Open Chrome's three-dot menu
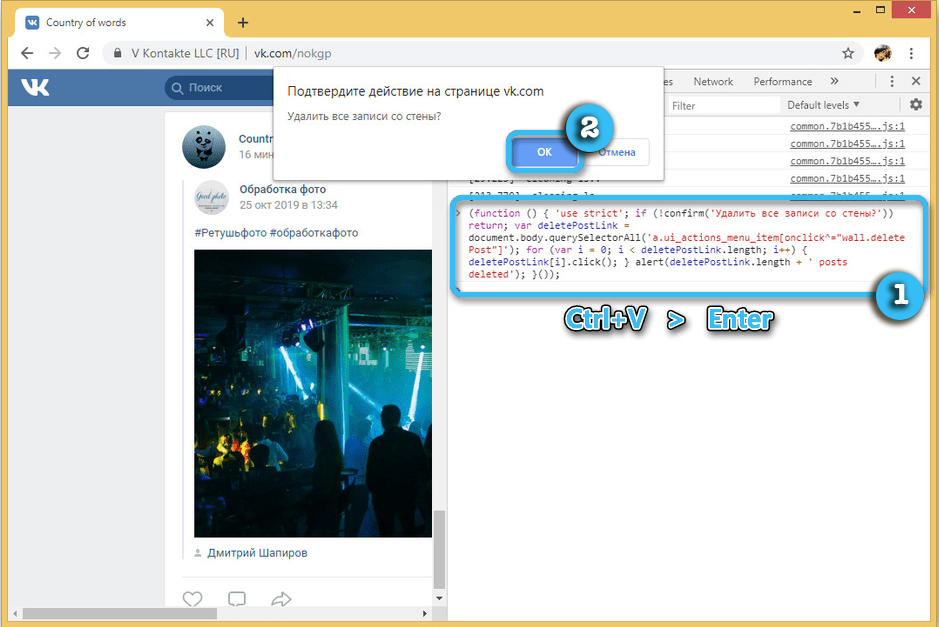This screenshot has height=627, width=939. click(x=912, y=53)
